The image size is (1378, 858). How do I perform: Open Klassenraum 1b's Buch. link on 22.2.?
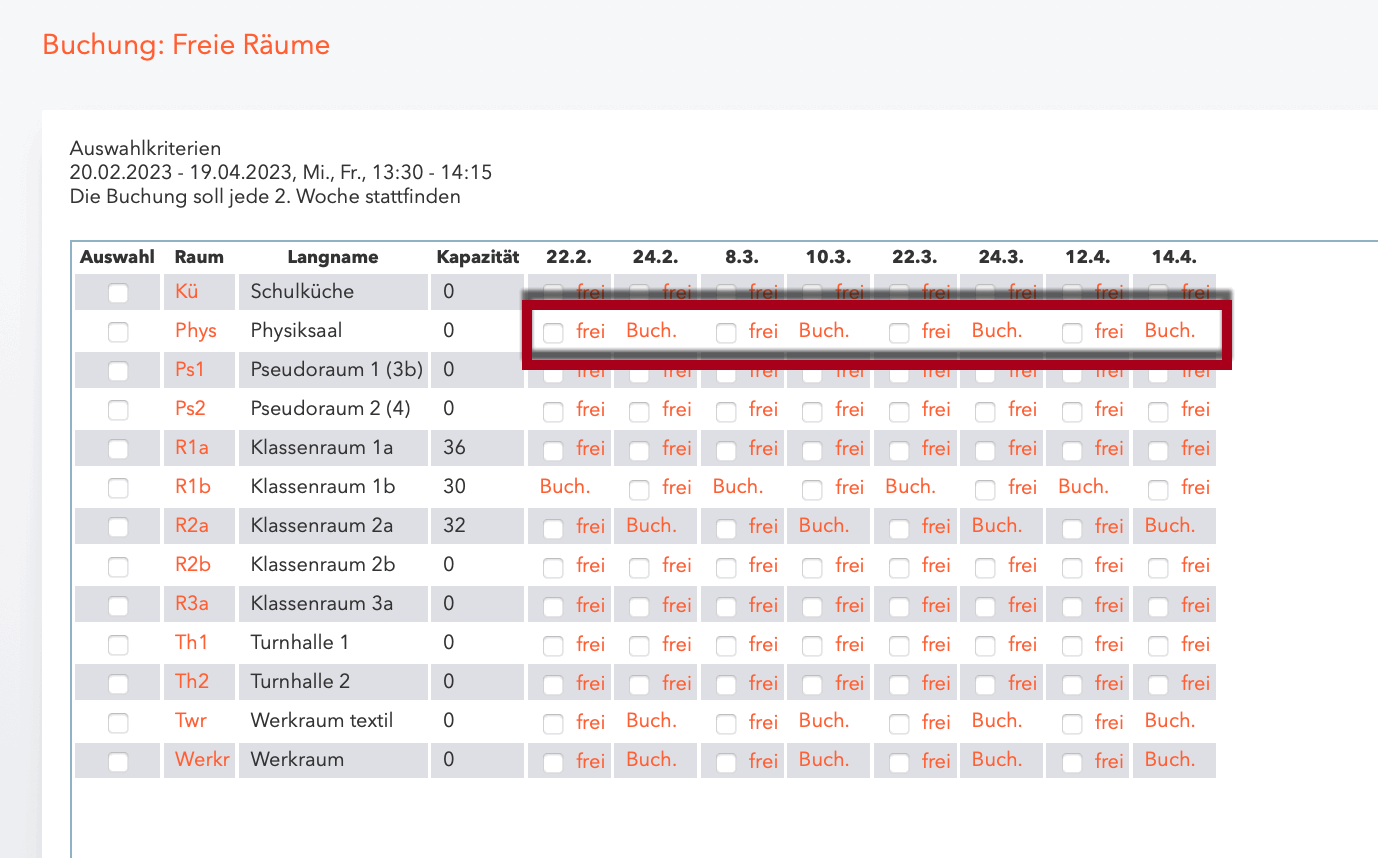click(565, 486)
